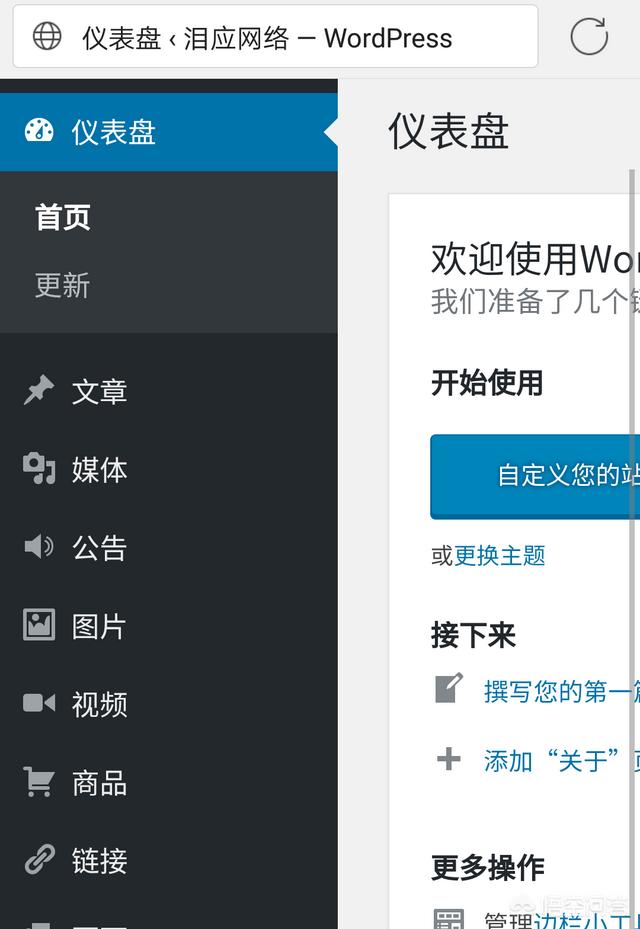This screenshot has height=929, width=640.
Task: Click the vertical scrollbar at the right edge
Action: (632, 533)
